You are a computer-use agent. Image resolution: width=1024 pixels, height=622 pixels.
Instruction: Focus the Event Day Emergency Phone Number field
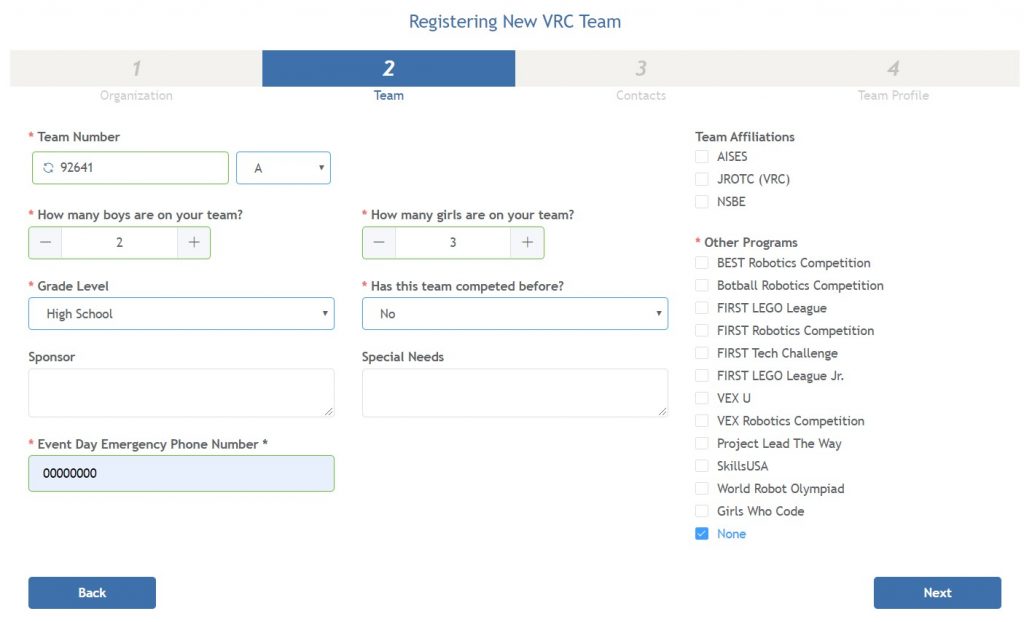(181, 474)
